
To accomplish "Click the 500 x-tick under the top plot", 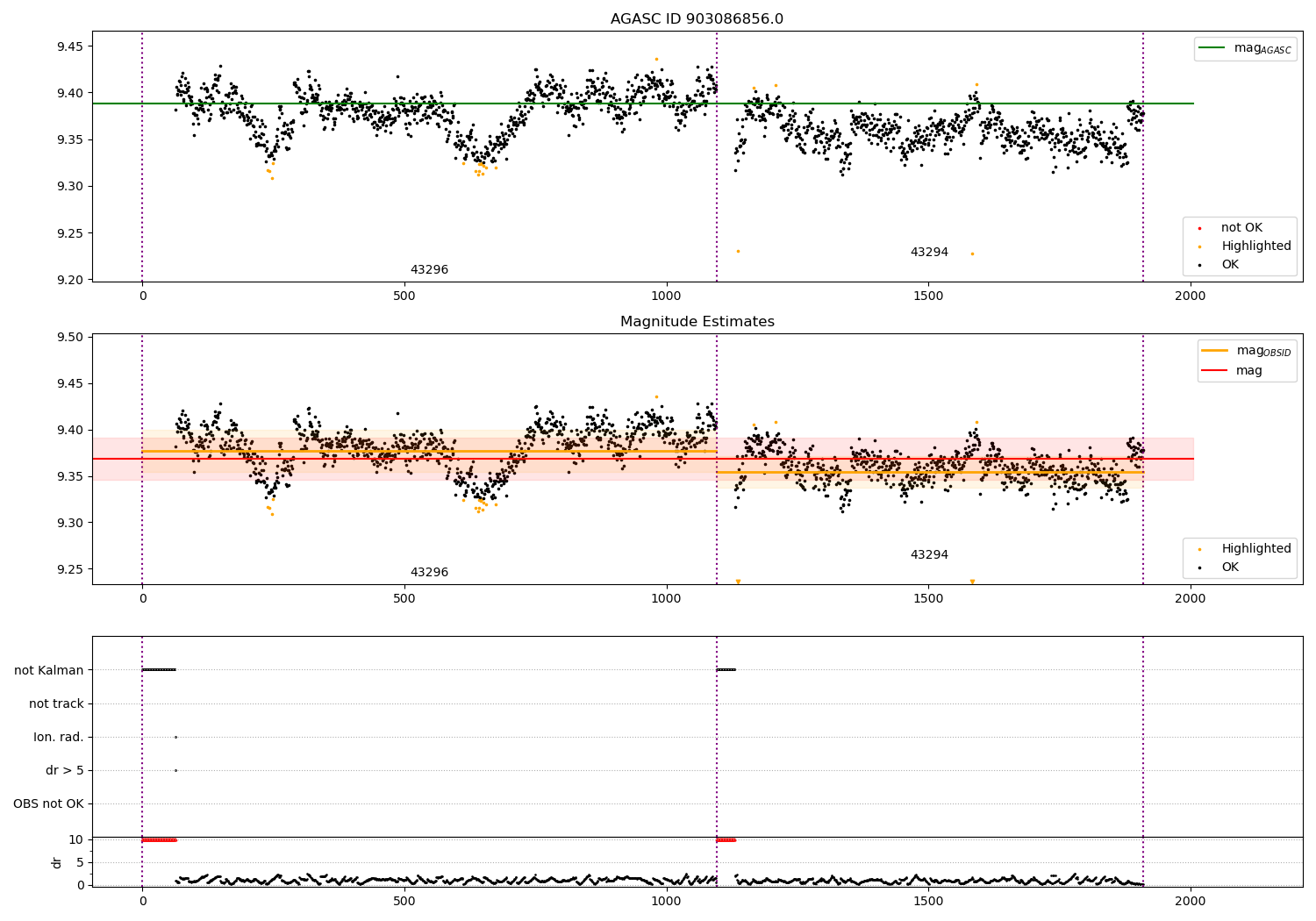I will pyautogui.click(x=404, y=296).
